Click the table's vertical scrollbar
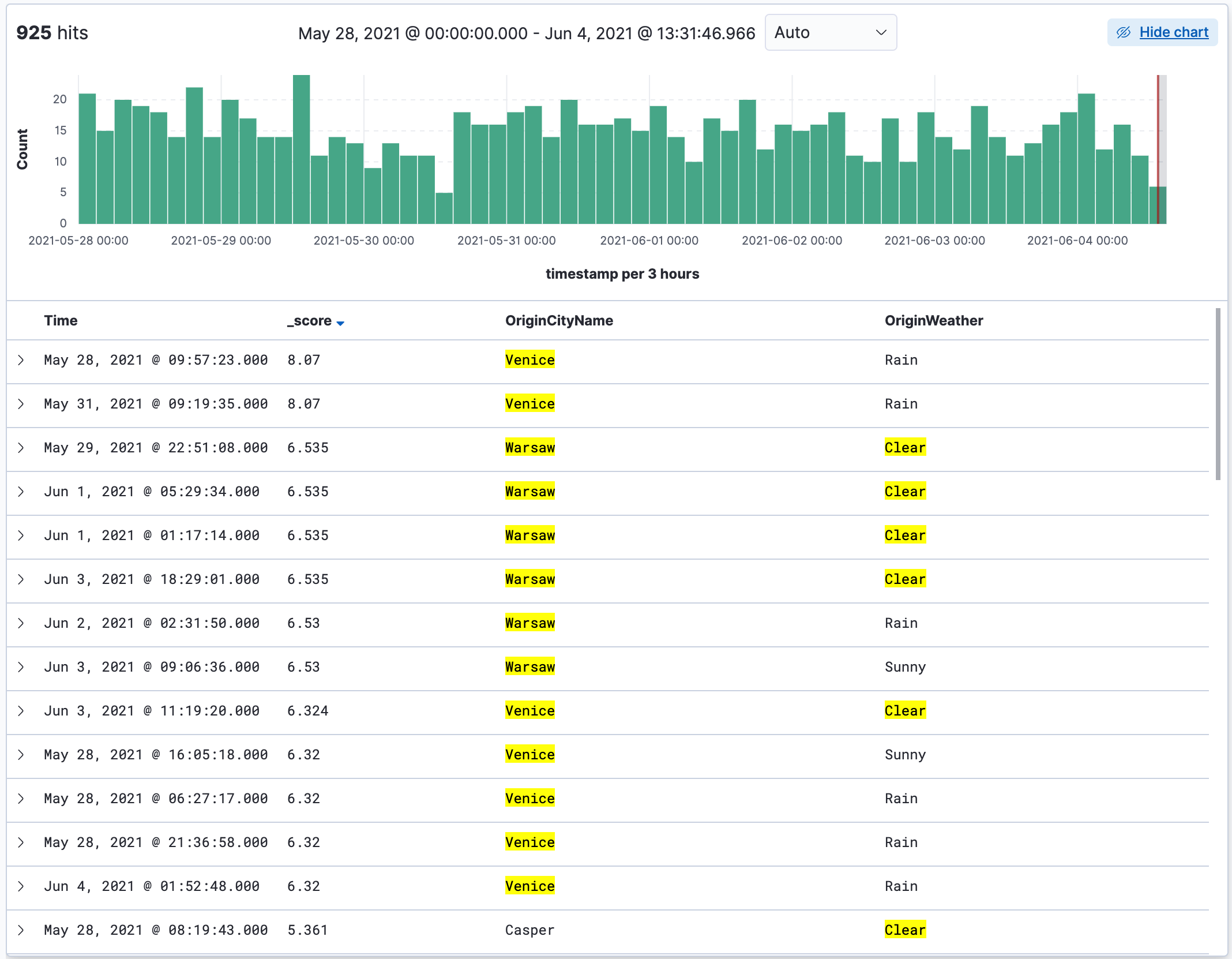This screenshot has height=959, width=1232. 1218,394
